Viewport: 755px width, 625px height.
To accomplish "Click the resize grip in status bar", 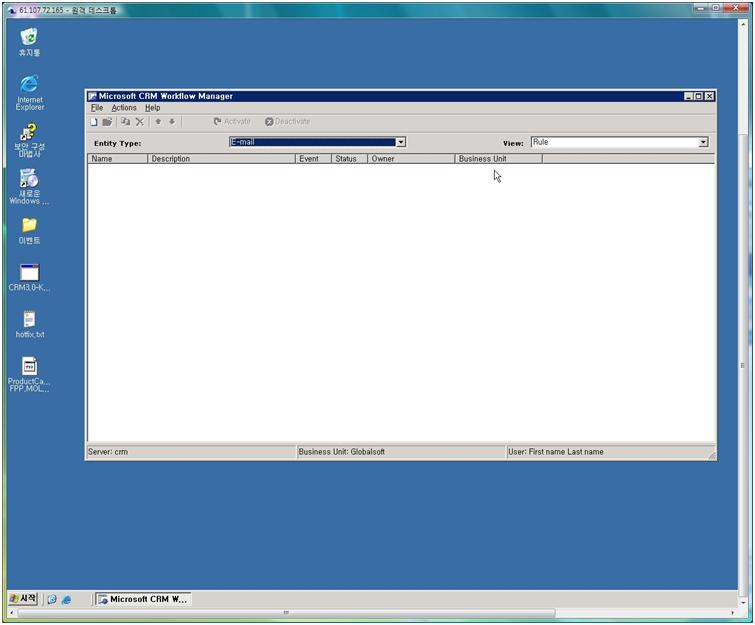I will point(712,455).
